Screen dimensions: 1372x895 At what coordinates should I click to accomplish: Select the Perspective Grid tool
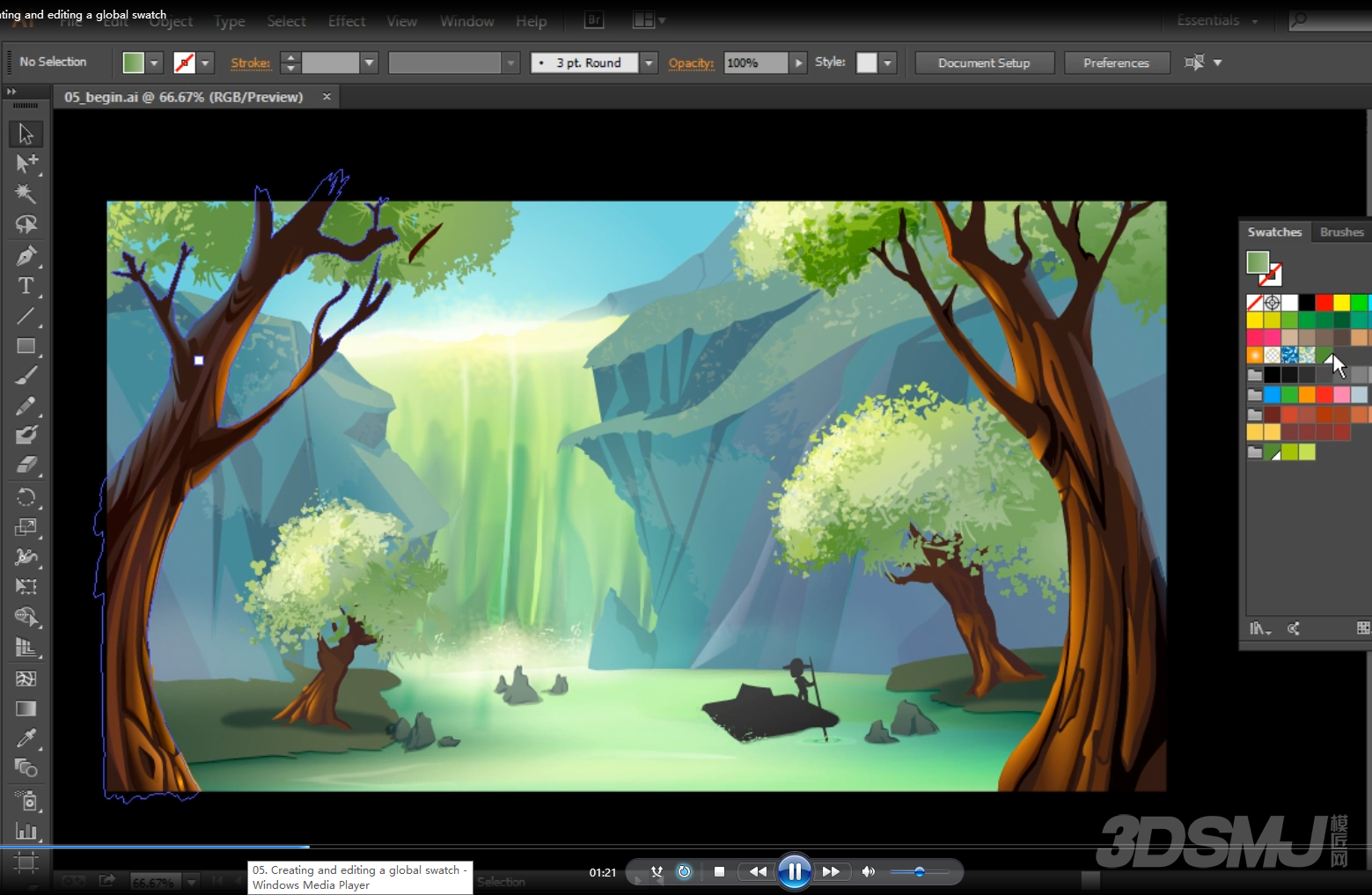(x=26, y=648)
